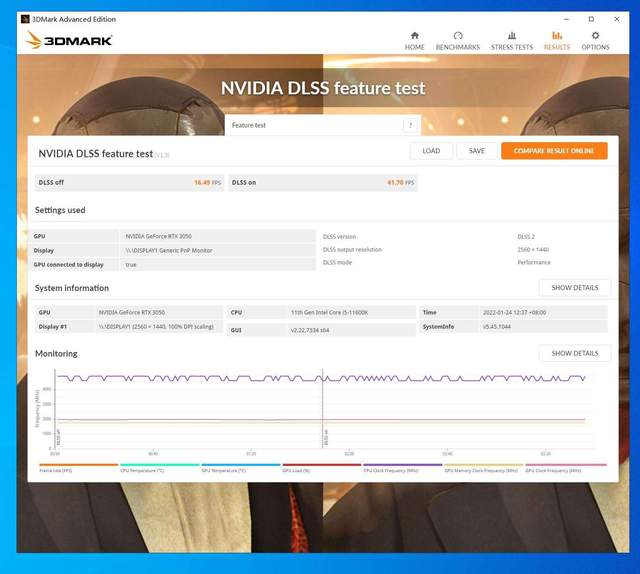
Task: Toggle CPU Temperature legend entry
Action: [x=160, y=468]
